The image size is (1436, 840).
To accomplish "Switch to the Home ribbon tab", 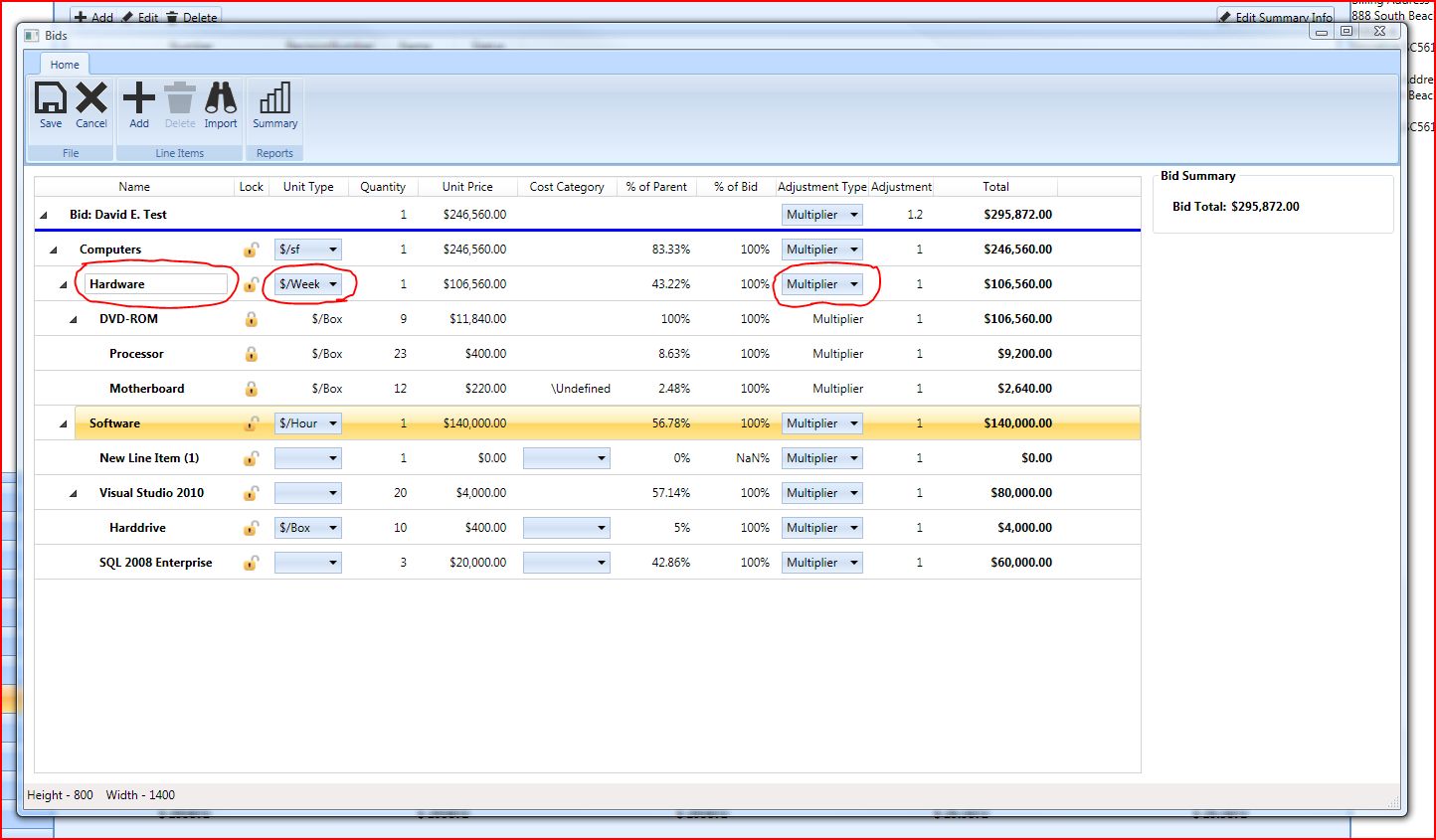I will [65, 65].
